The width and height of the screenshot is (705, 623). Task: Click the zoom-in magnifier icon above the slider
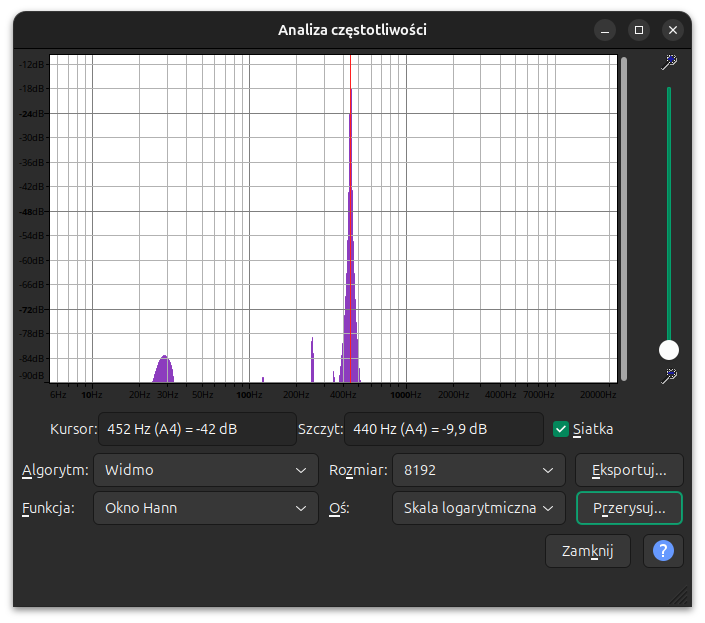[669, 62]
